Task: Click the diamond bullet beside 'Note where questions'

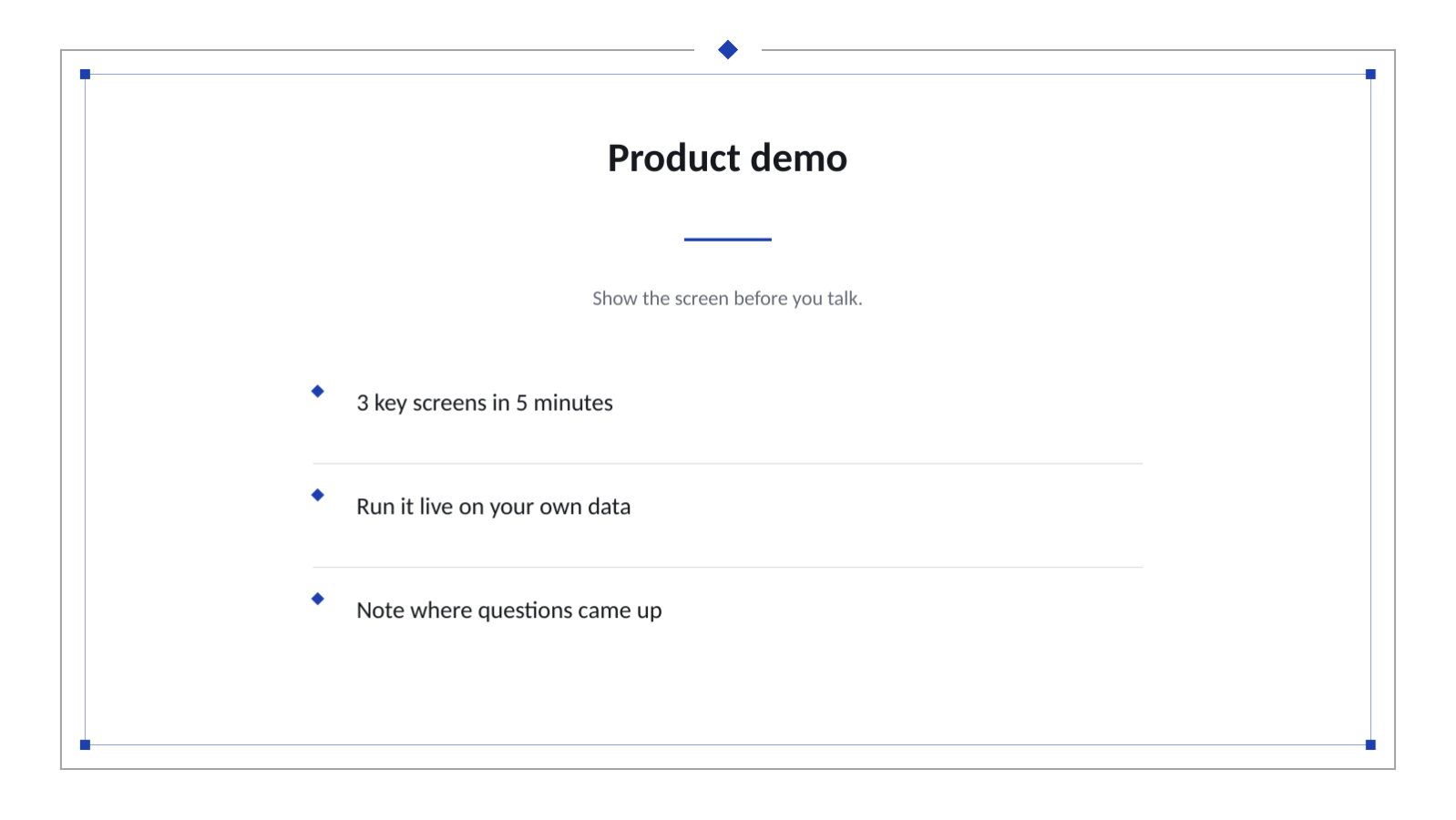Action: [318, 599]
